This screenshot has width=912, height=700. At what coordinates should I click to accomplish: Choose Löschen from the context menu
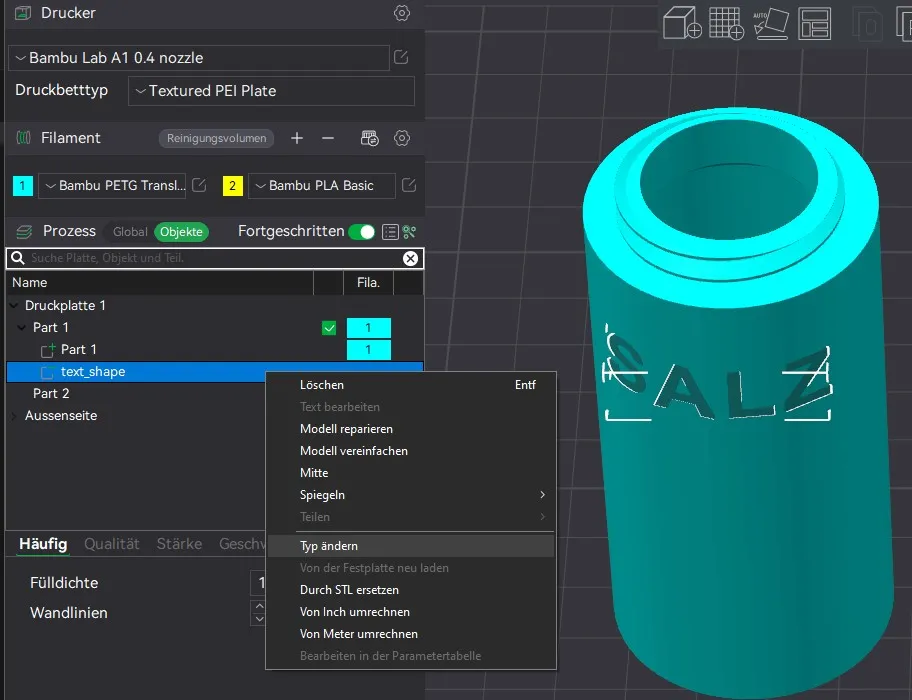pyautogui.click(x=412, y=385)
